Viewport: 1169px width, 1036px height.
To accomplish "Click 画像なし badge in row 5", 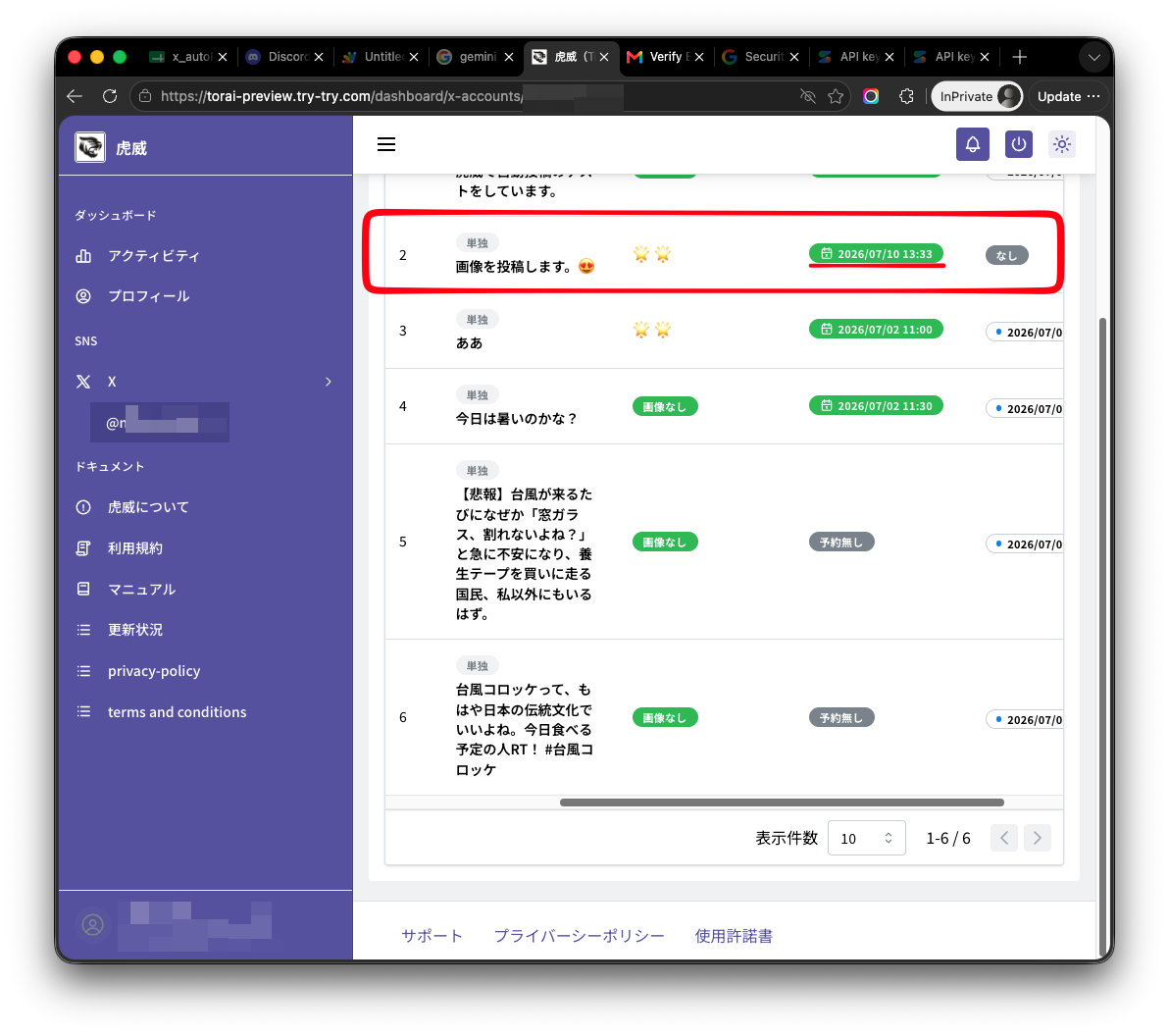I will pyautogui.click(x=664, y=543).
